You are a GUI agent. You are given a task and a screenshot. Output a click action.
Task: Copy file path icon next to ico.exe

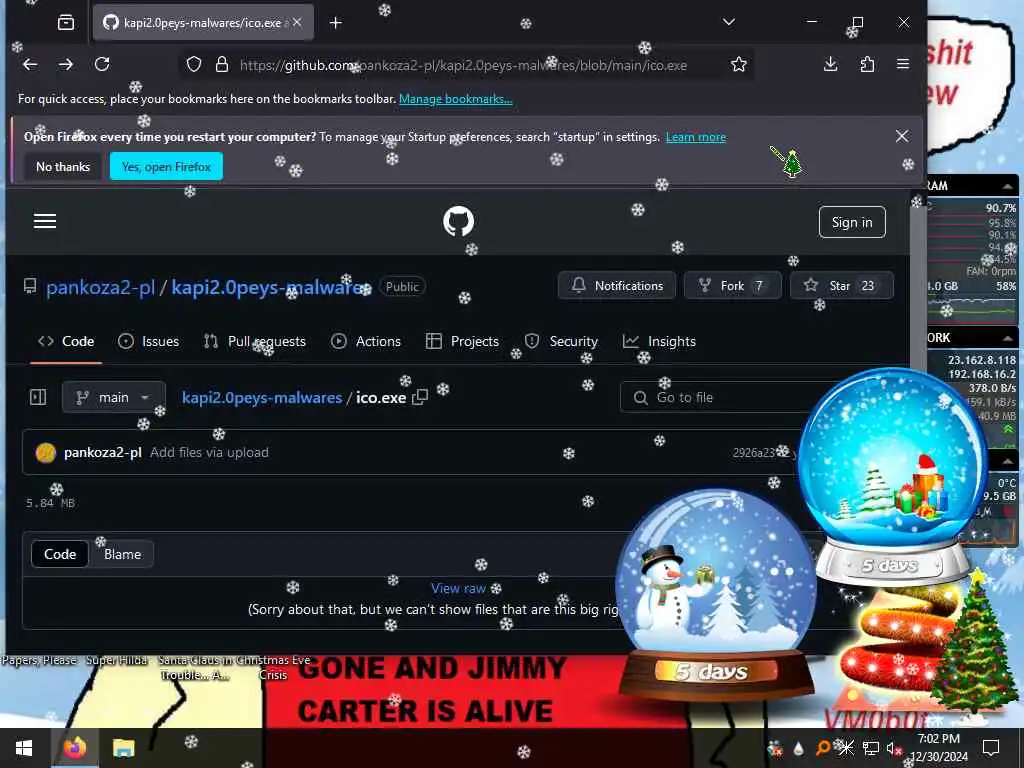(421, 397)
